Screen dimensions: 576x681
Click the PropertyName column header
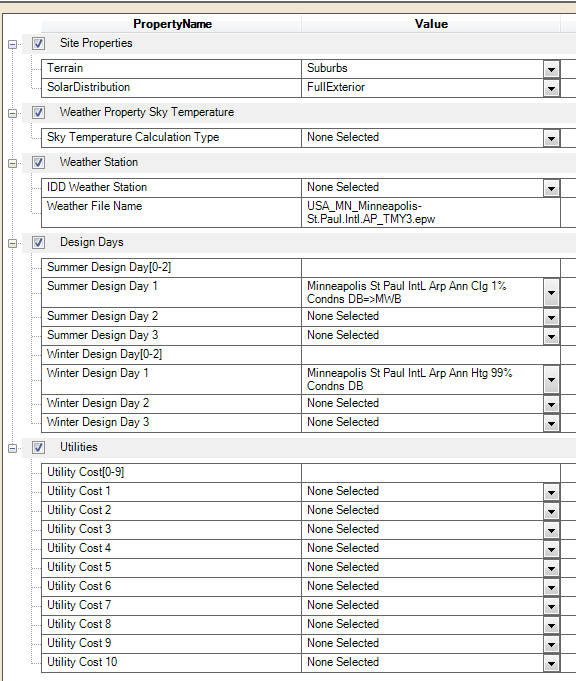pyautogui.click(x=172, y=24)
